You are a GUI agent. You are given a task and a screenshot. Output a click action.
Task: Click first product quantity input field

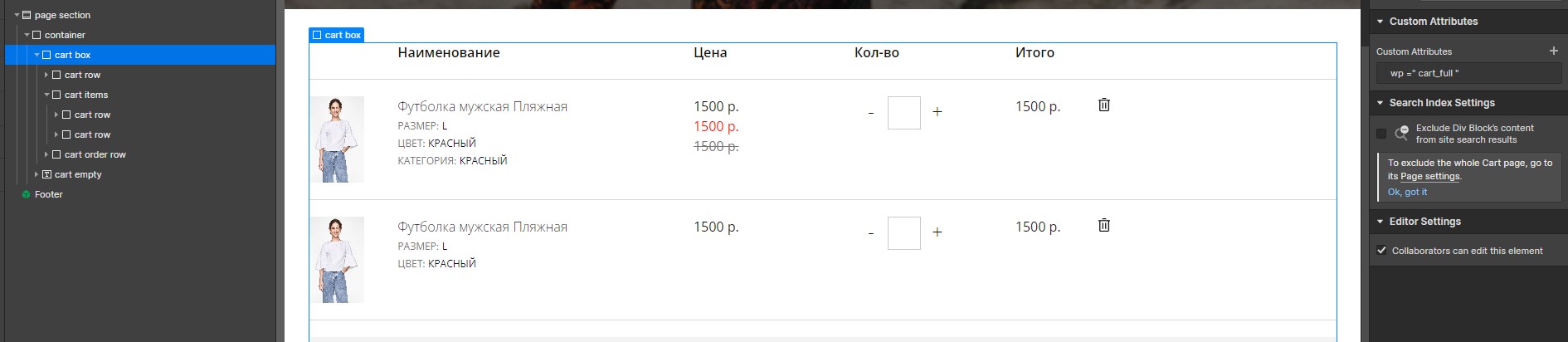click(x=904, y=113)
